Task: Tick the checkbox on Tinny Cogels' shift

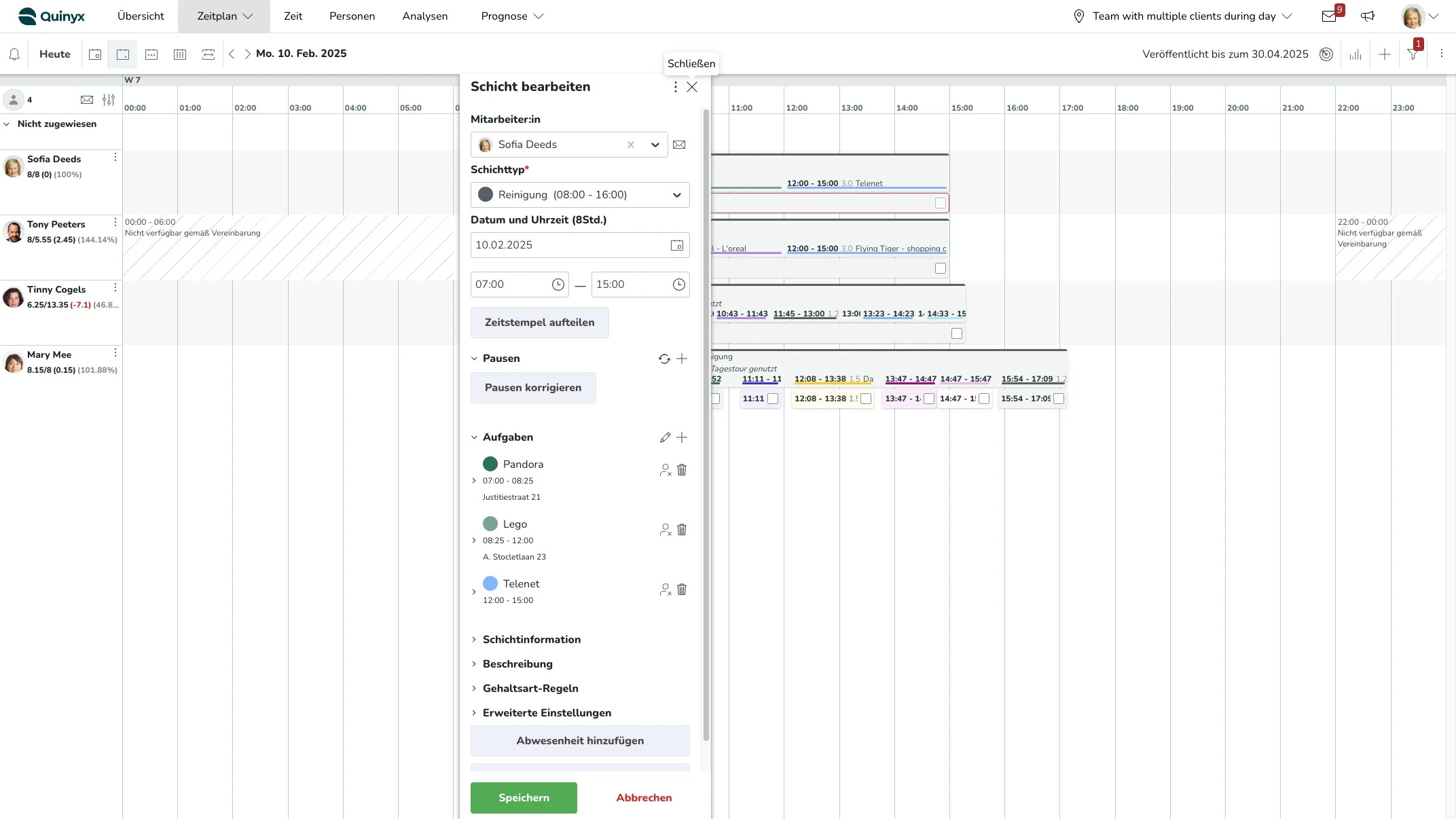Action: [957, 333]
